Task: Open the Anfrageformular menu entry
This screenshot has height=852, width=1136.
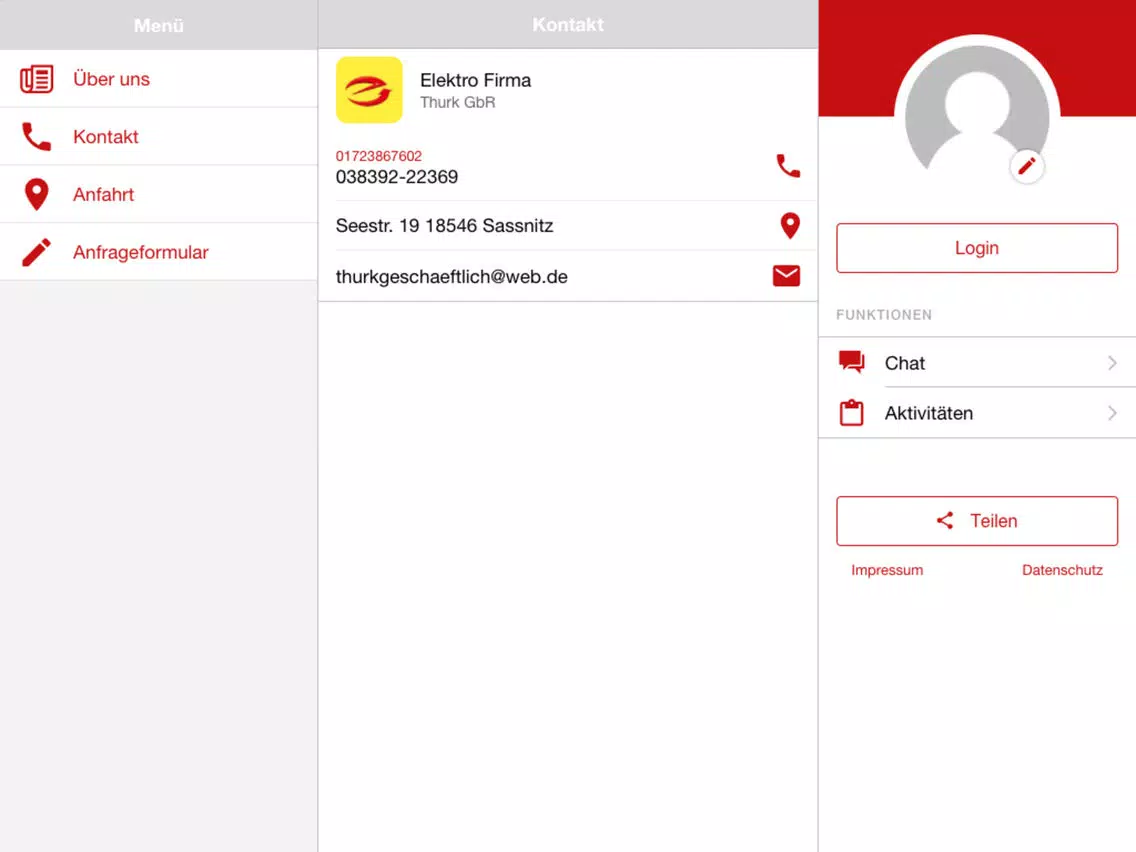Action: point(159,252)
